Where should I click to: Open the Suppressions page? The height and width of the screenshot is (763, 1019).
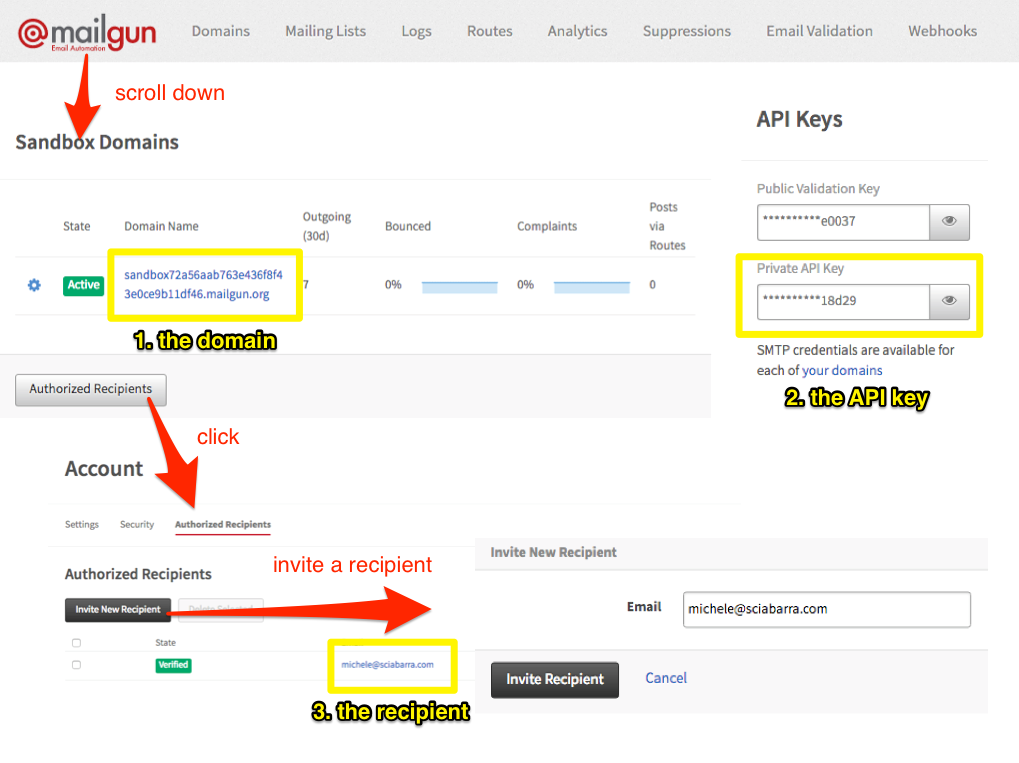[686, 31]
